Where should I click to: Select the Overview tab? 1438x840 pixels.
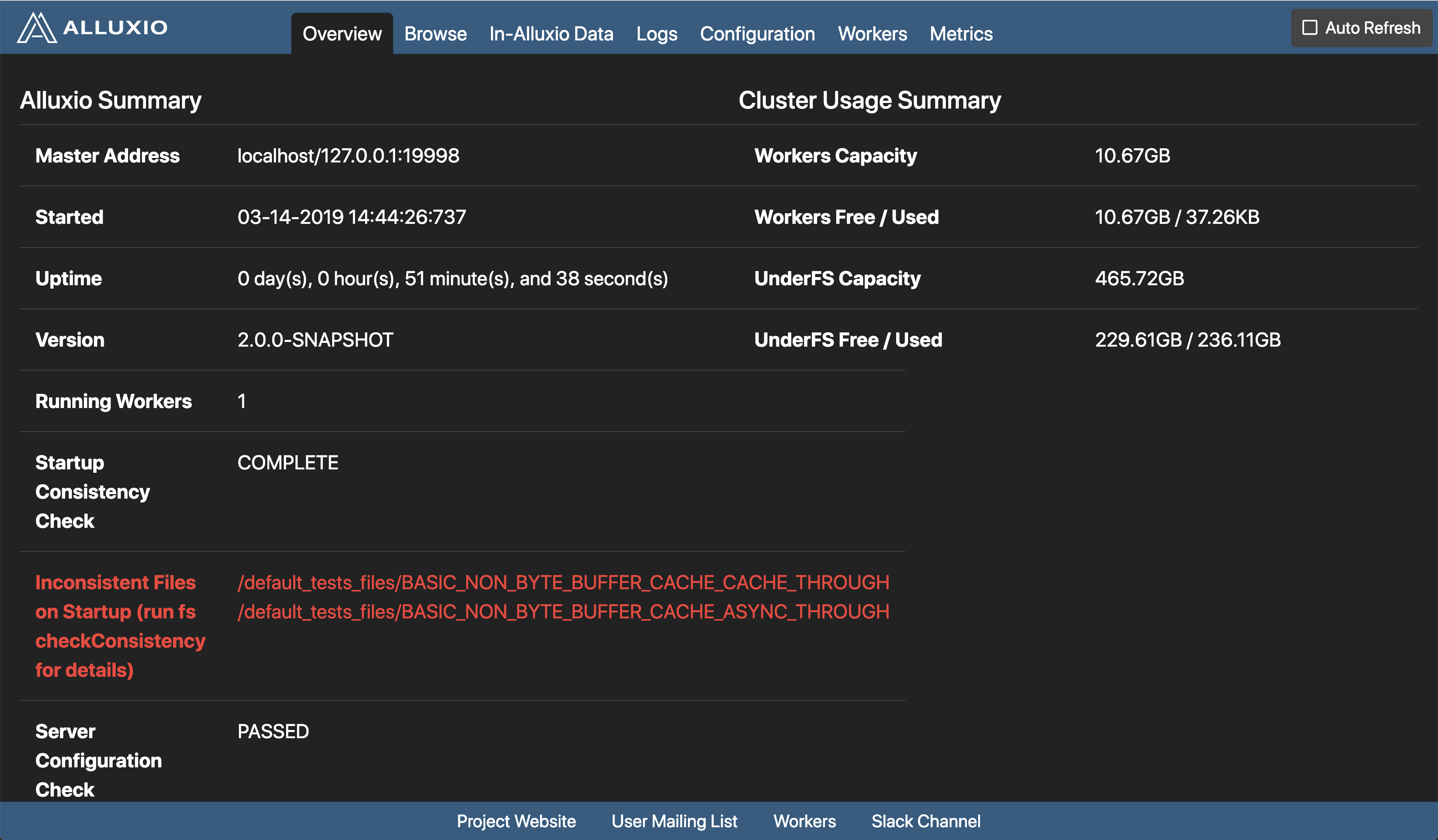tap(342, 34)
